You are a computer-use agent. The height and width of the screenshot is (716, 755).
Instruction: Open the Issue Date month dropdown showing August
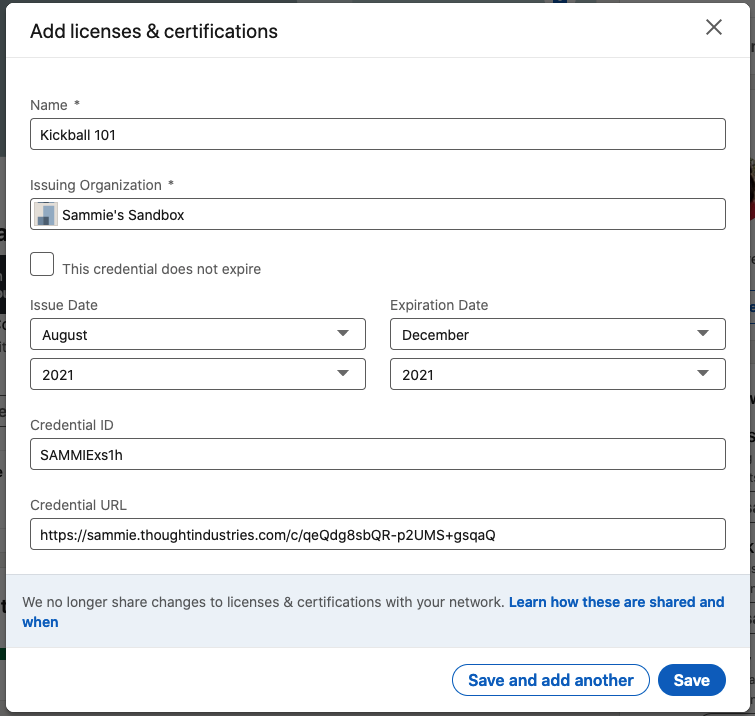click(x=197, y=334)
